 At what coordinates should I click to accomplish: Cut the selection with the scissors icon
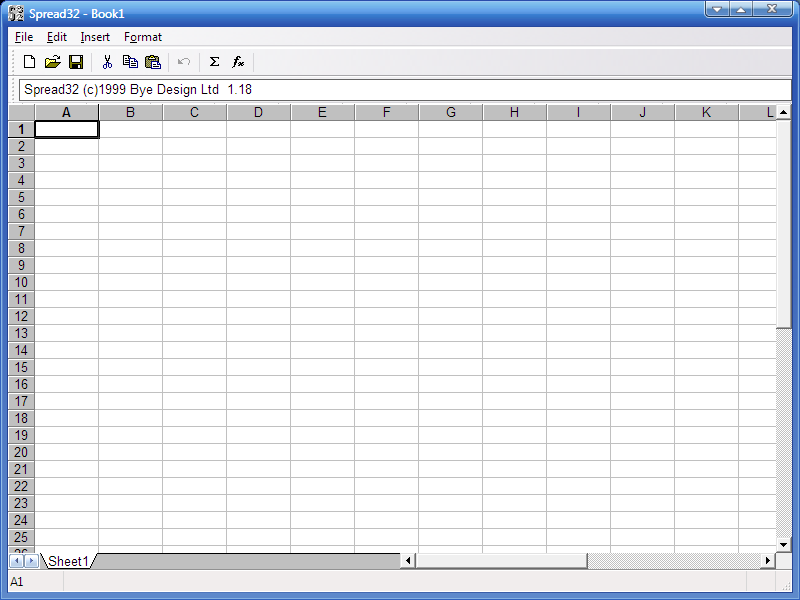[107, 62]
